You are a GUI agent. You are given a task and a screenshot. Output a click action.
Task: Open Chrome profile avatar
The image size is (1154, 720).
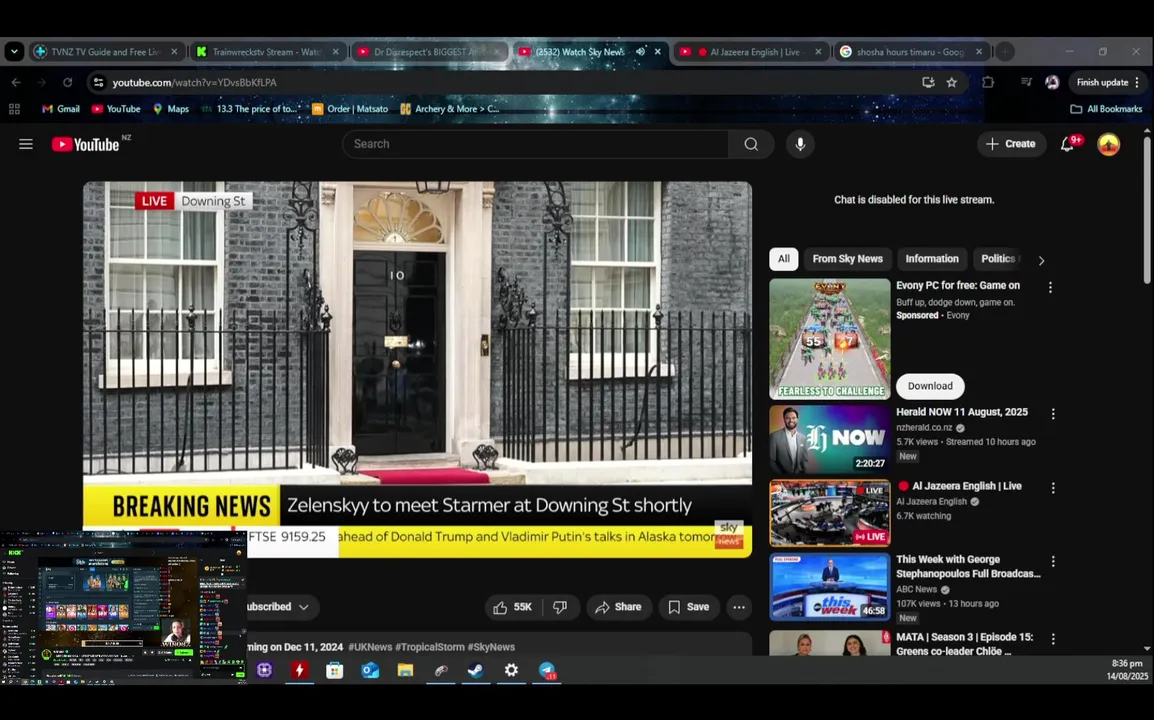tap(1052, 82)
